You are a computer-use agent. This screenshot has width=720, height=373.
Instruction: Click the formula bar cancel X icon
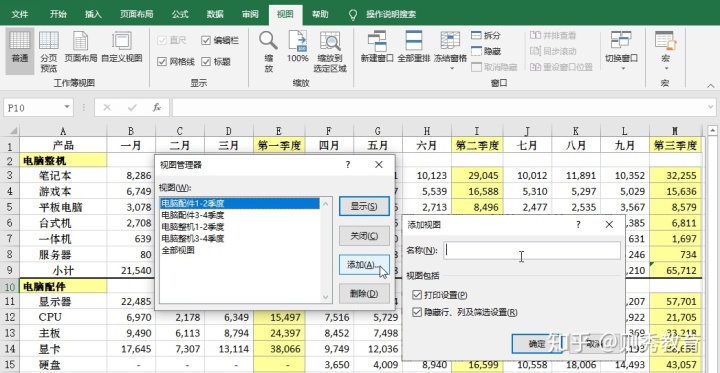[107, 107]
